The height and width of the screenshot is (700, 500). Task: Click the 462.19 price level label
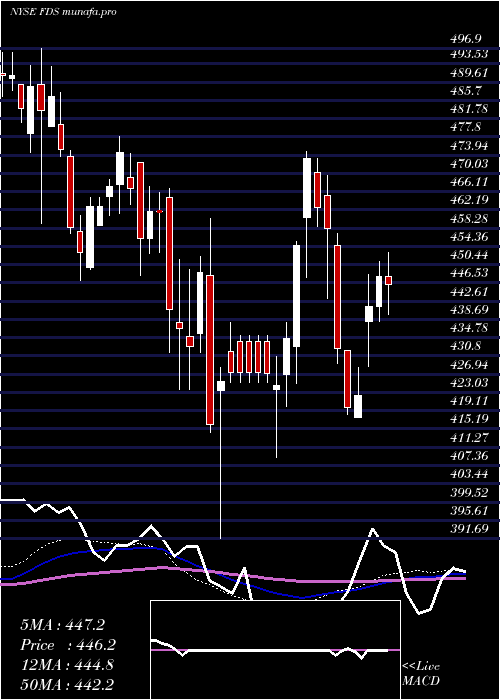471,200
